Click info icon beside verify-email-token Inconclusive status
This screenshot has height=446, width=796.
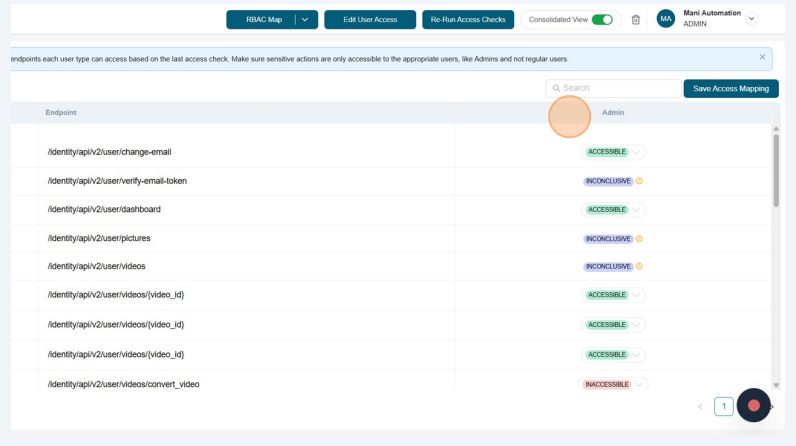pyautogui.click(x=639, y=181)
